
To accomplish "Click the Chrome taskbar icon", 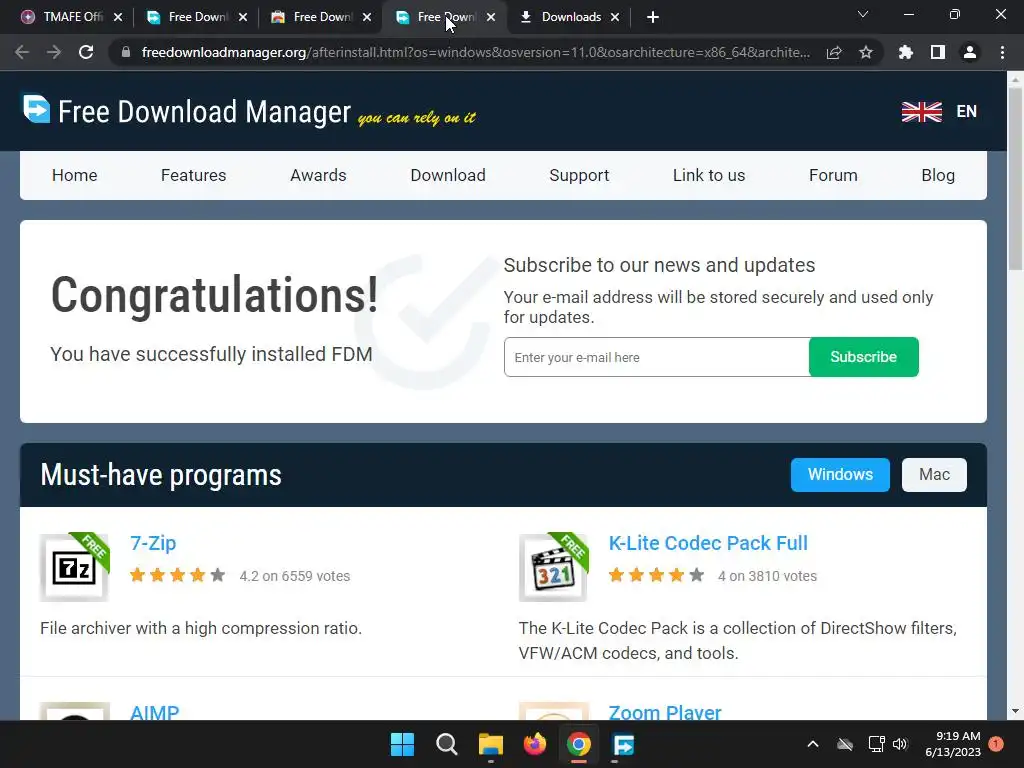I will click(579, 744).
